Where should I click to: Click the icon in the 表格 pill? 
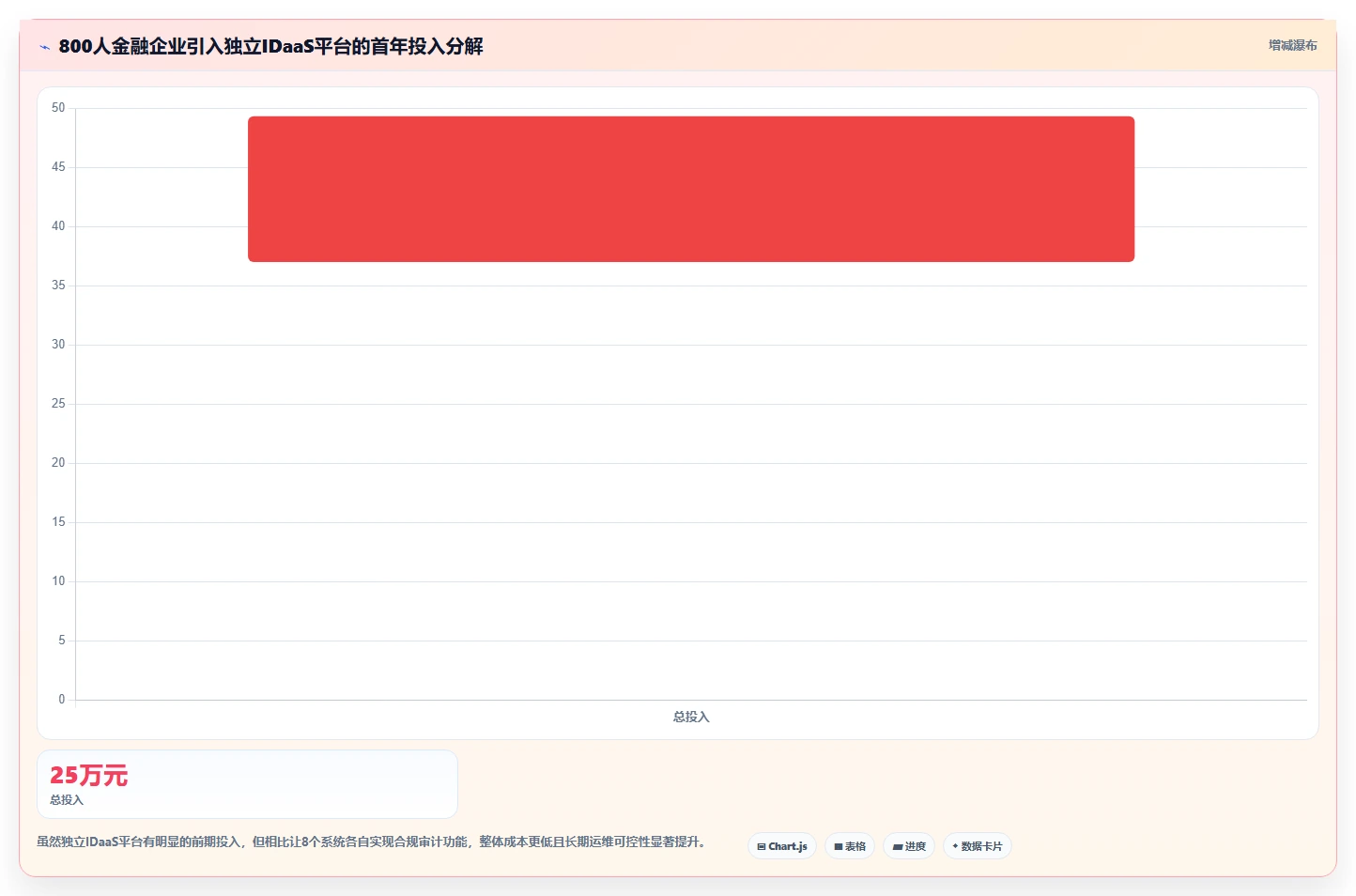pos(839,847)
